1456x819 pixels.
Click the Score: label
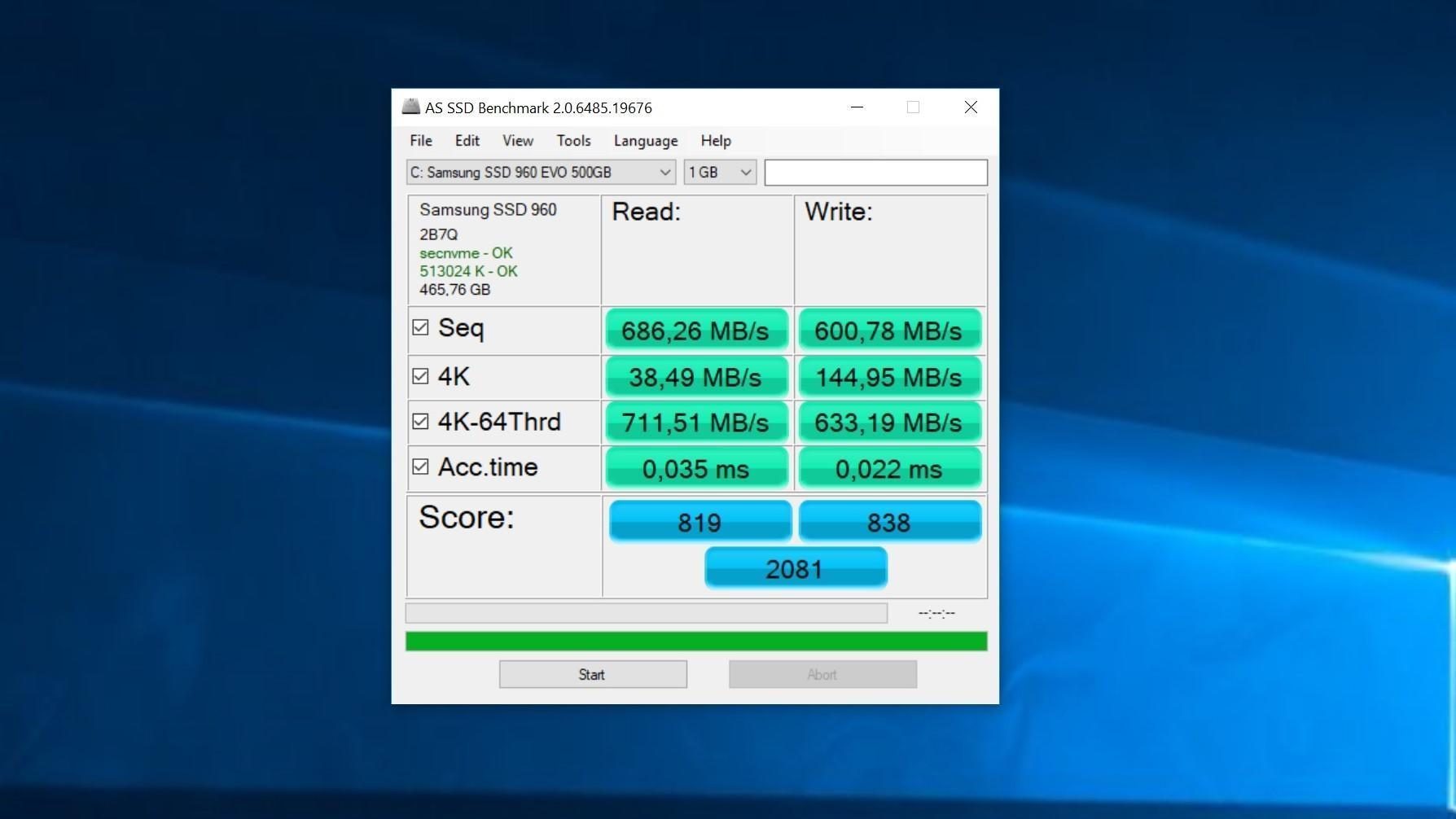pos(467,518)
